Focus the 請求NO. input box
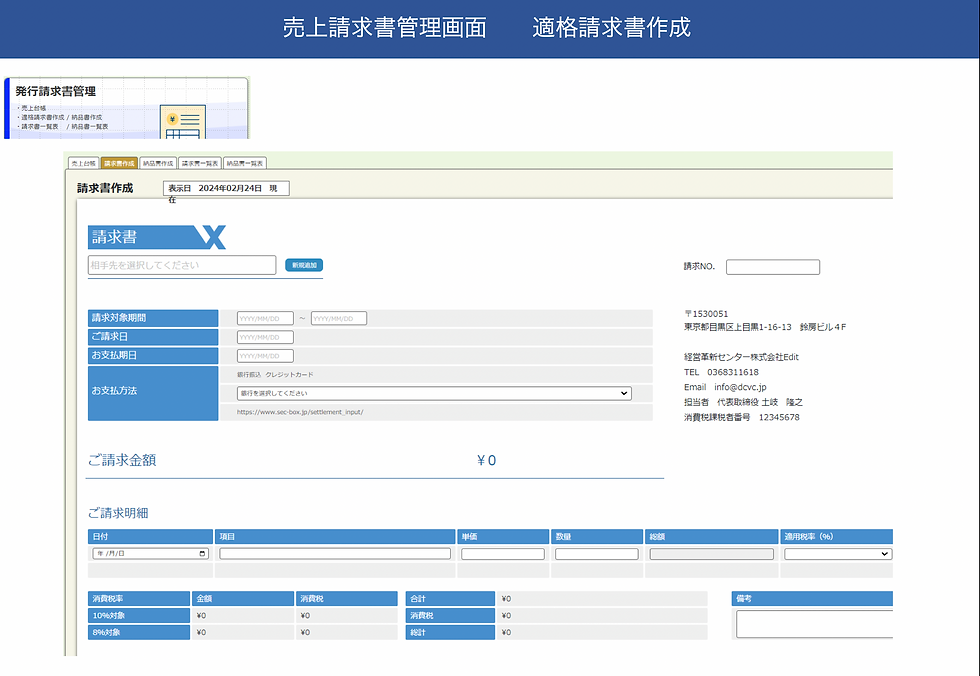This screenshot has height=676, width=980. tap(772, 267)
